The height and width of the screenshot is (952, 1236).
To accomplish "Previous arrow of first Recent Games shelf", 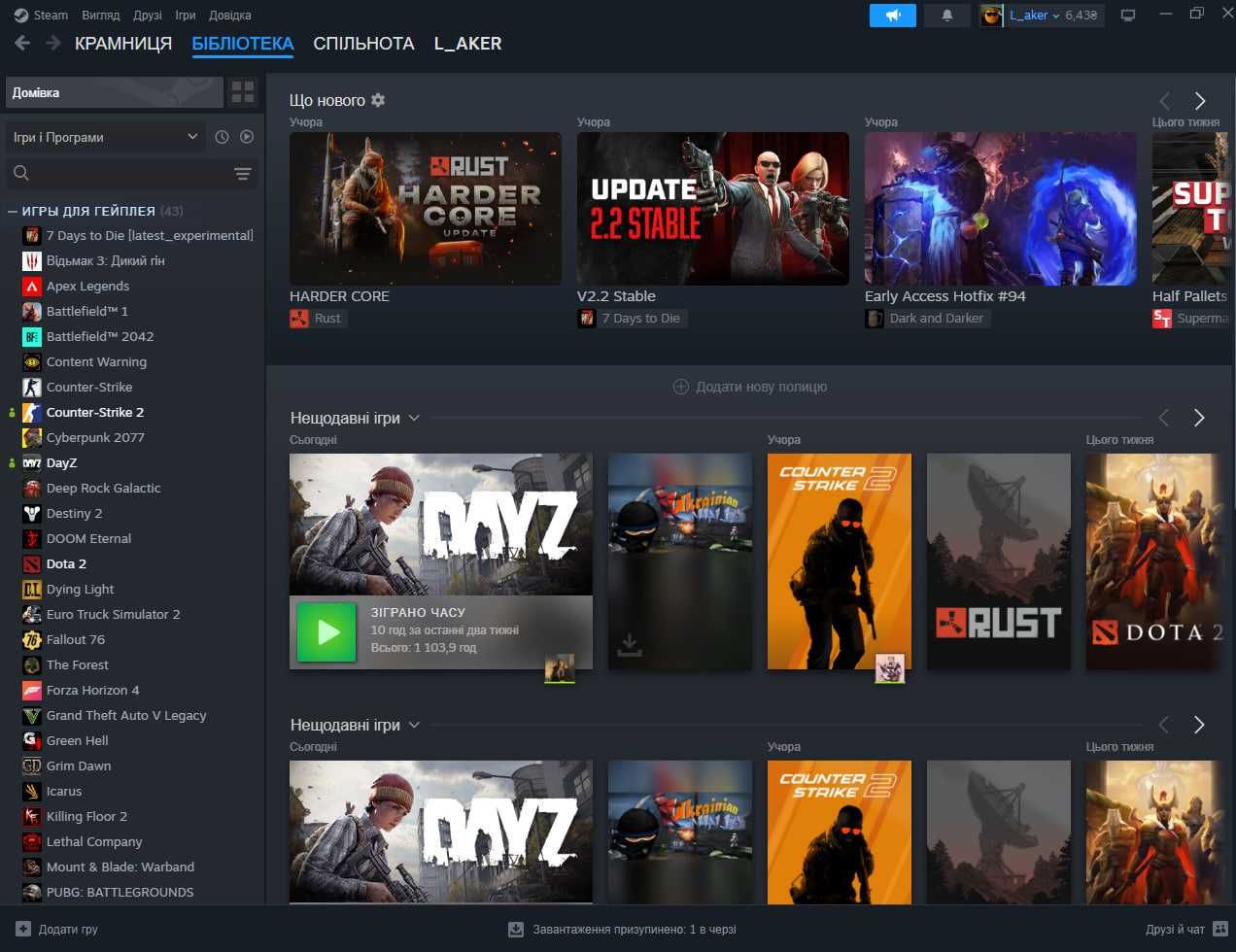I will click(x=1163, y=418).
